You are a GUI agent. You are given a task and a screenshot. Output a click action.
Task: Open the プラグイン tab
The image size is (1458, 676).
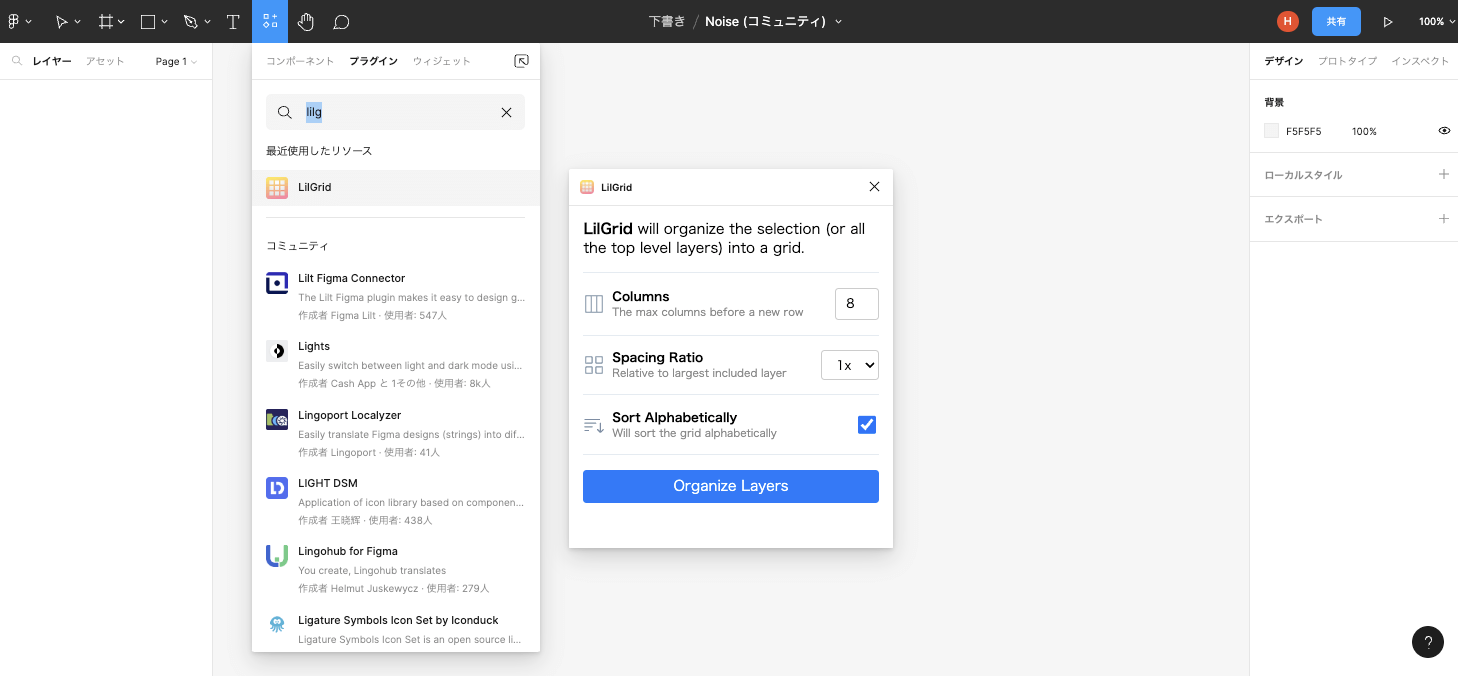pos(374,61)
